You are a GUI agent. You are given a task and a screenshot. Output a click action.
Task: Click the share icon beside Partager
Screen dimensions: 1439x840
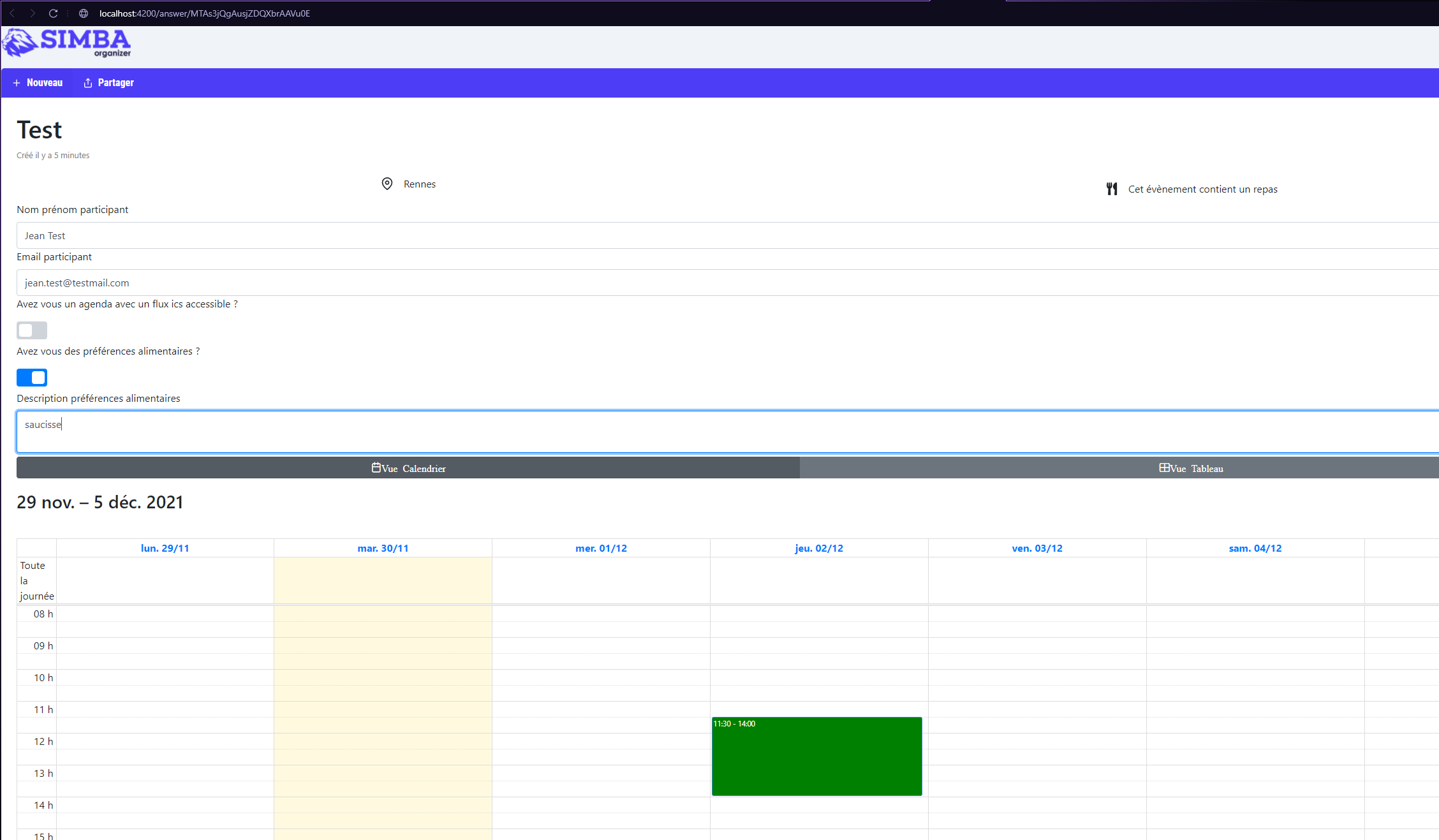[x=88, y=83]
